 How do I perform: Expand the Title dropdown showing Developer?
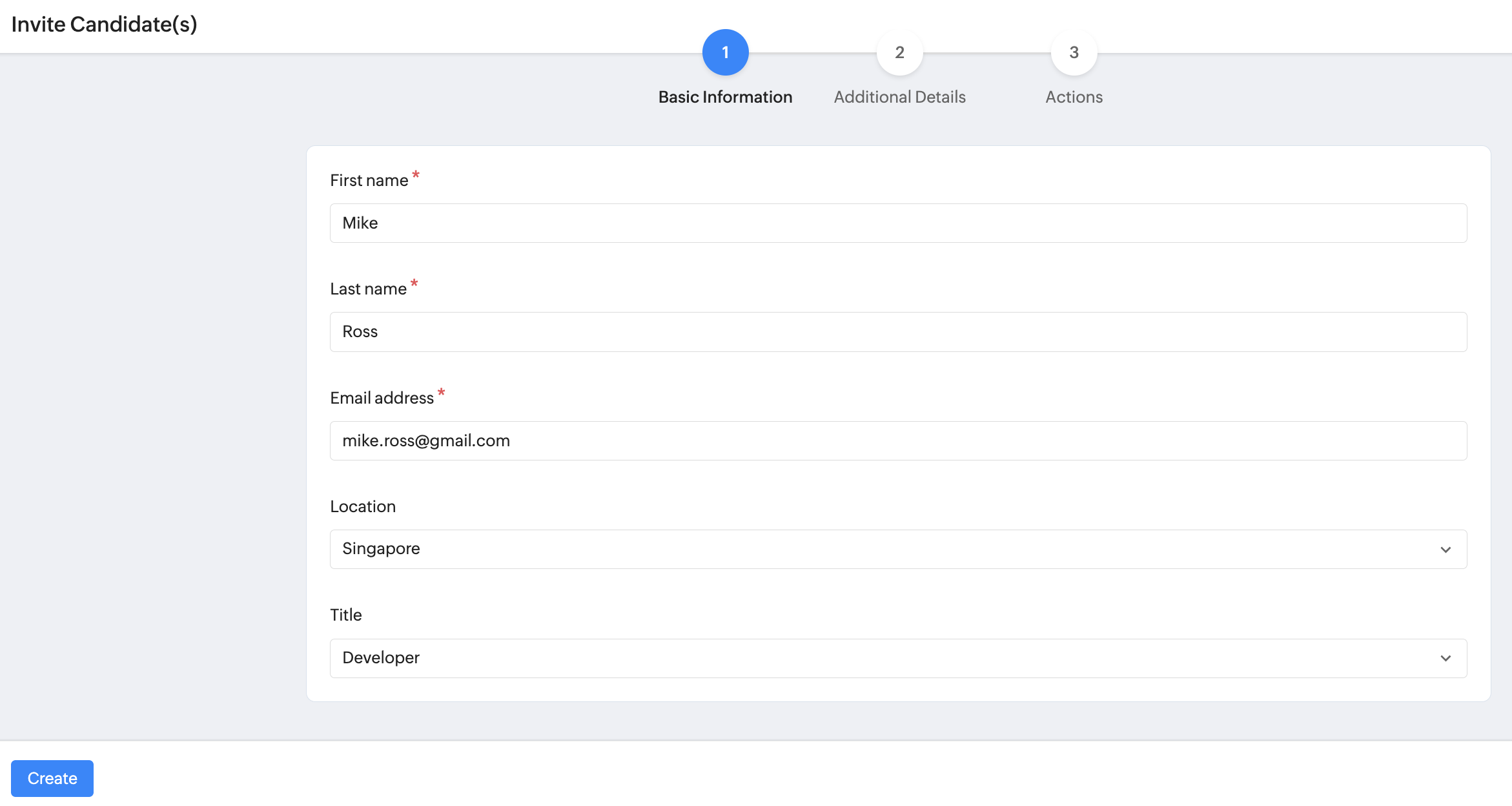click(x=884, y=658)
